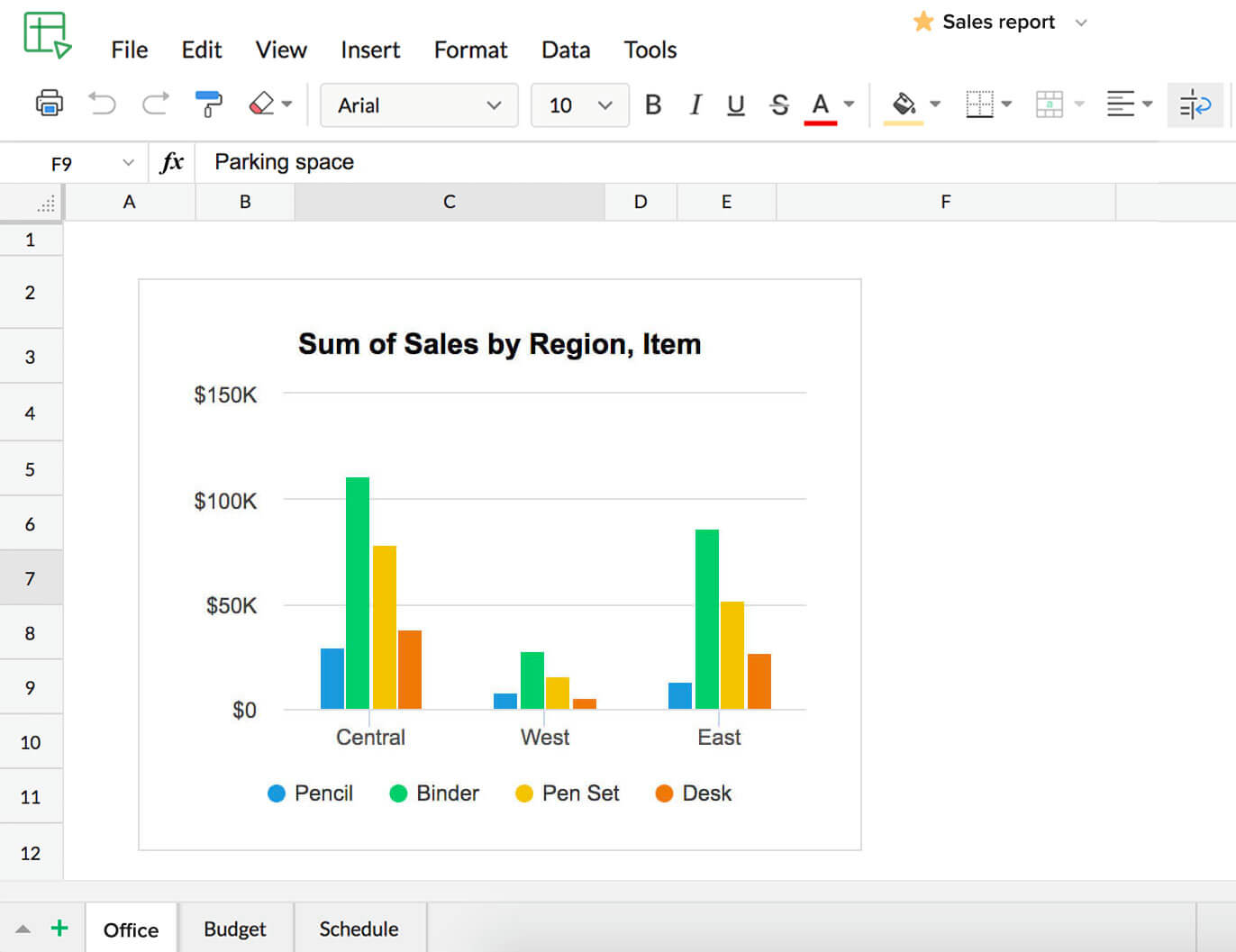Toggle italic text style
Viewport: 1236px width, 952px height.
(695, 105)
